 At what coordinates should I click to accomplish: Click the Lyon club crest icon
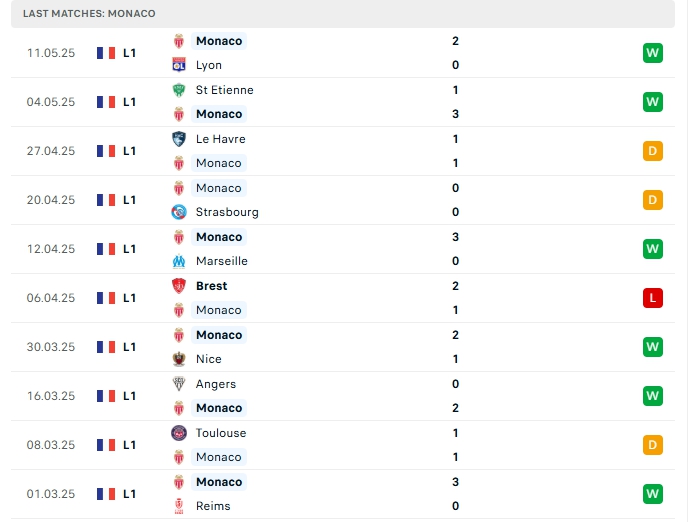(179, 65)
